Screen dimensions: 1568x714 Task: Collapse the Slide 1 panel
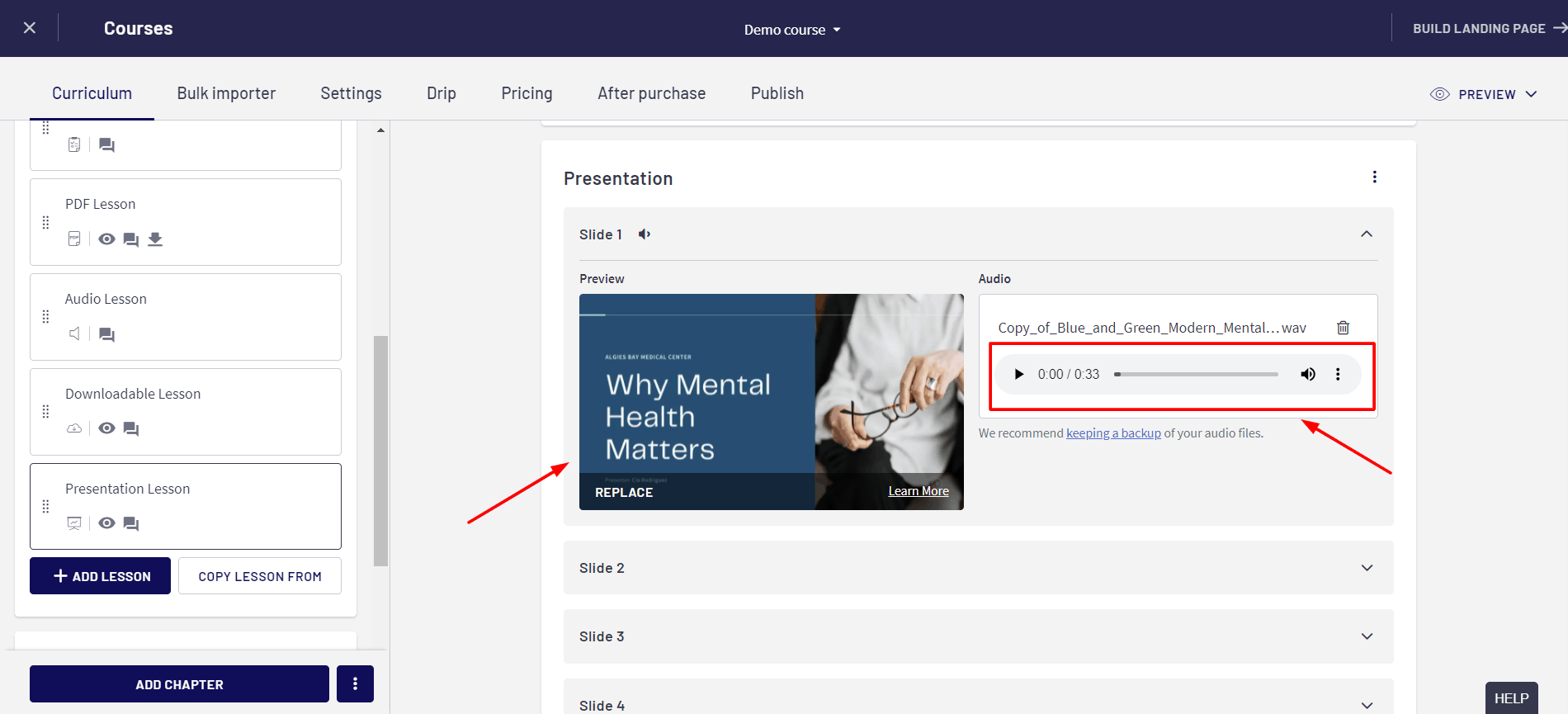tap(1367, 234)
